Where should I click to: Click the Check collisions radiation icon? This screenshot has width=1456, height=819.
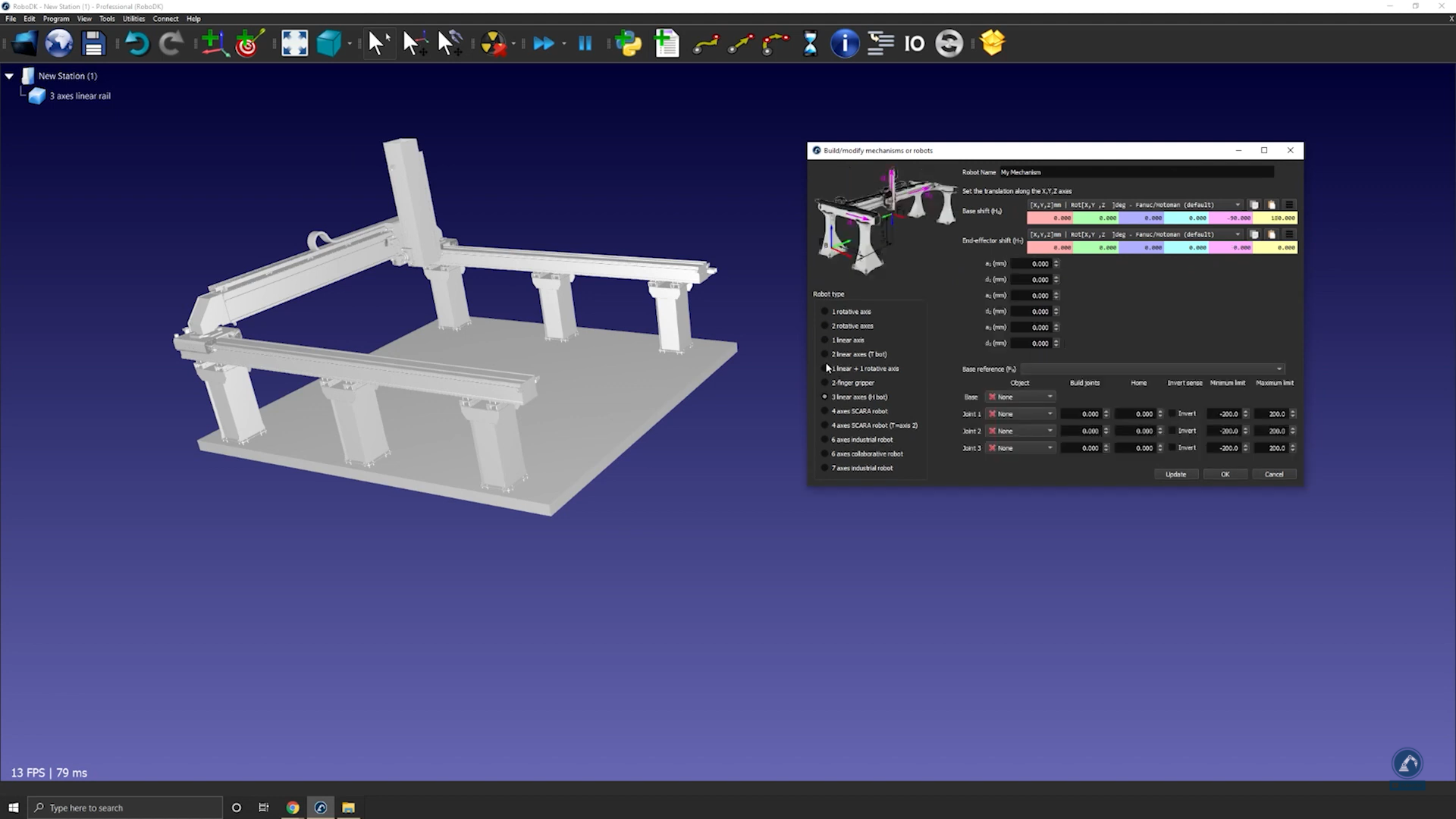[493, 43]
